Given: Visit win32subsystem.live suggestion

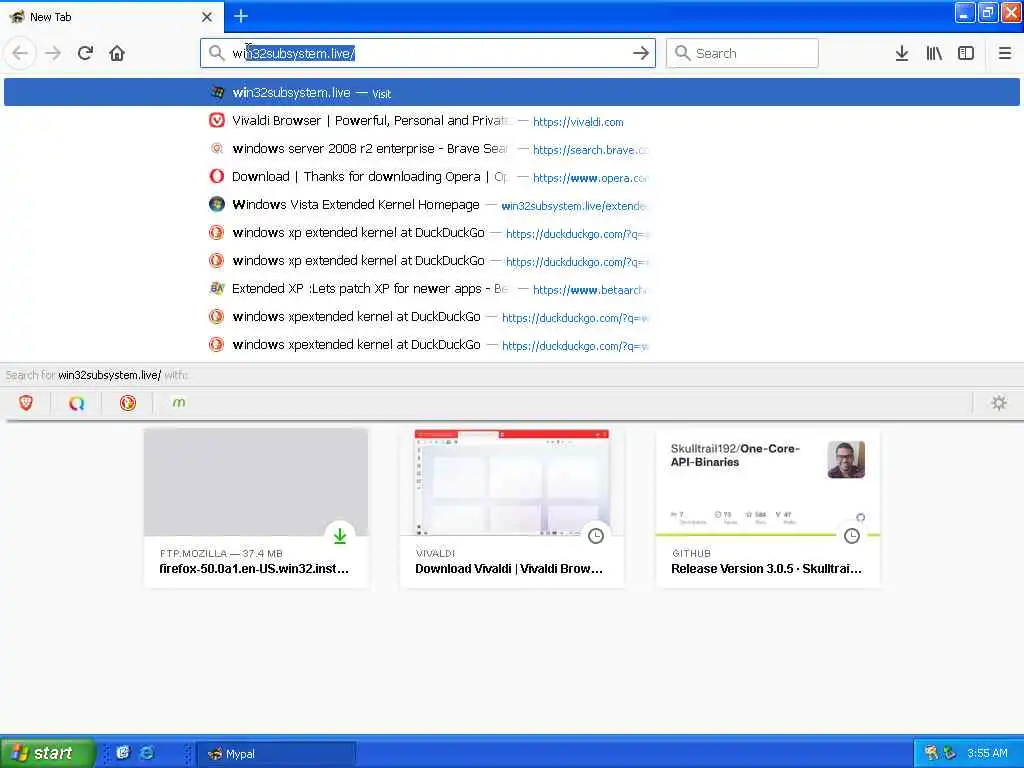Looking at the screenshot, I should pos(512,92).
